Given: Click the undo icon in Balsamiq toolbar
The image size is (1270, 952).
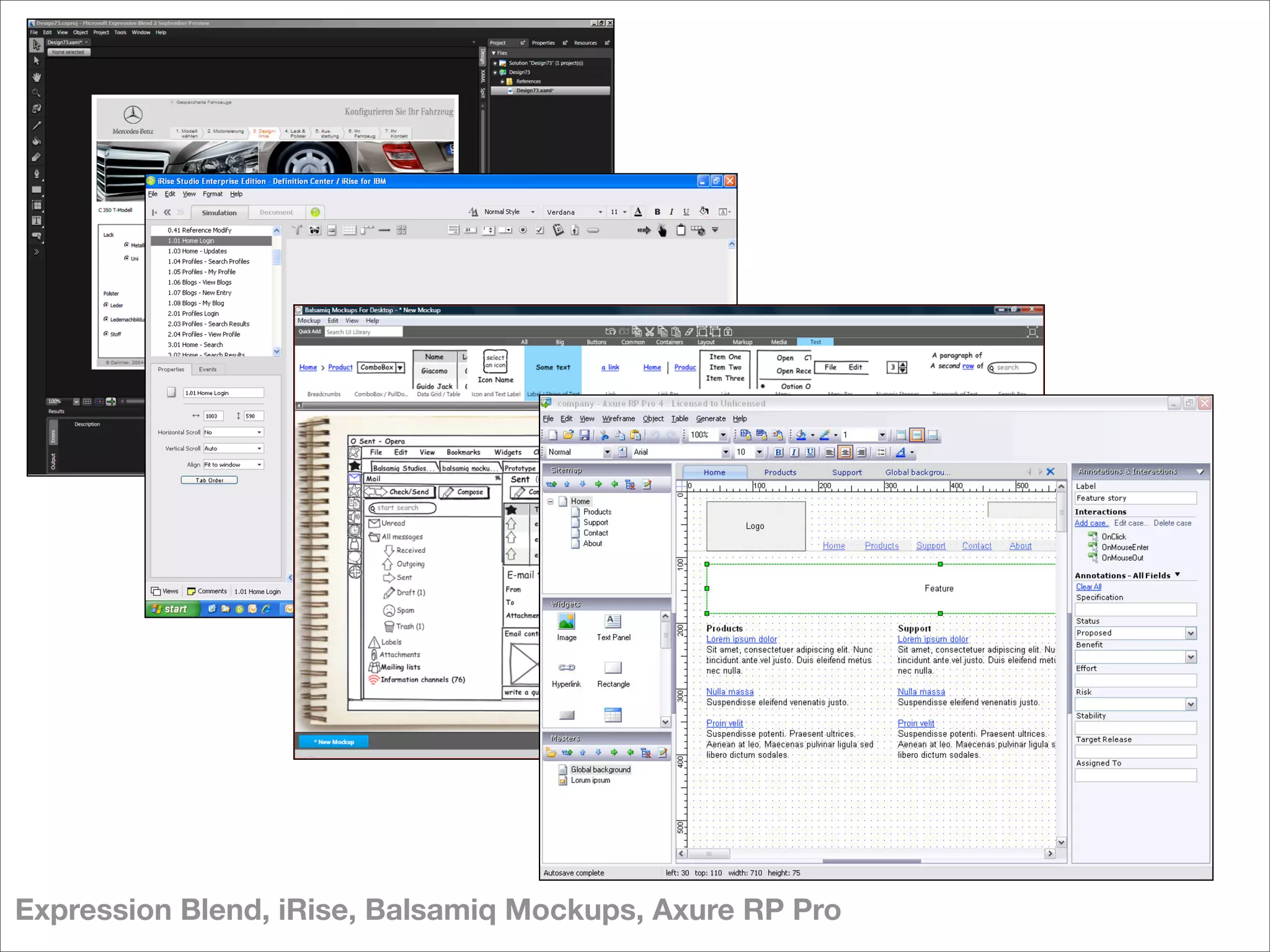Looking at the screenshot, I should [610, 332].
